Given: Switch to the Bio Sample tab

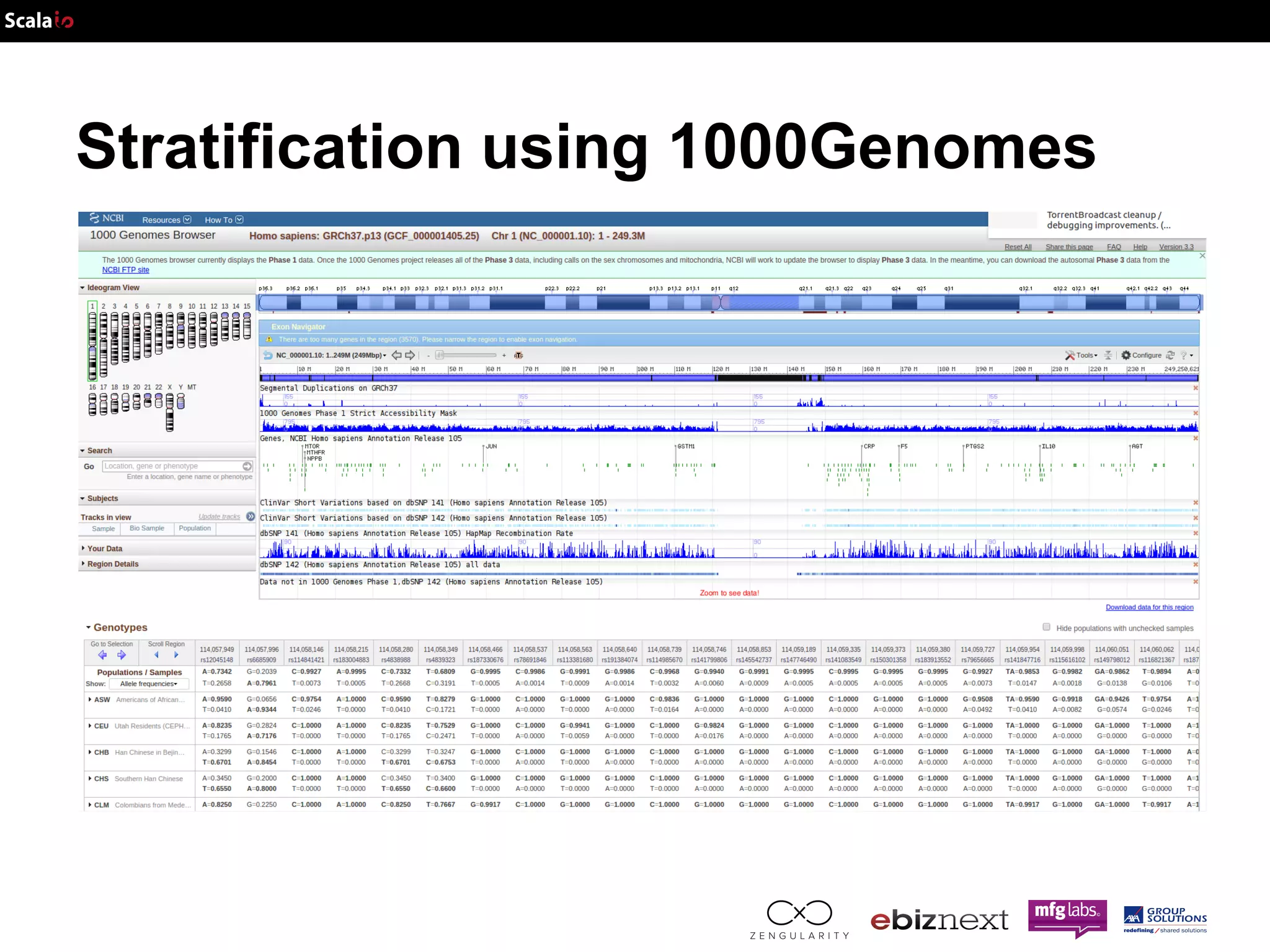Looking at the screenshot, I should click(x=147, y=529).
